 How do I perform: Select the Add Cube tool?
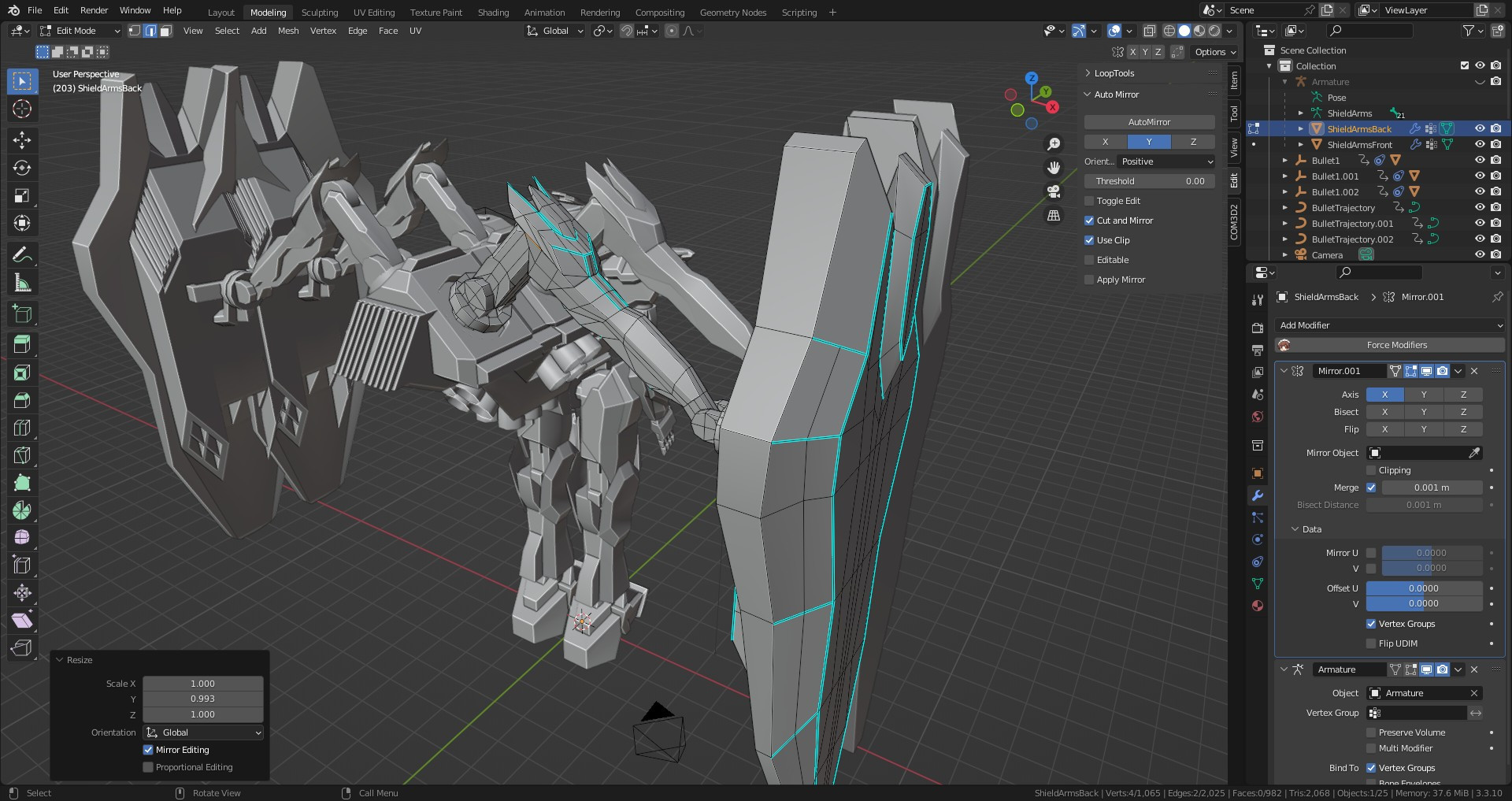(22, 313)
